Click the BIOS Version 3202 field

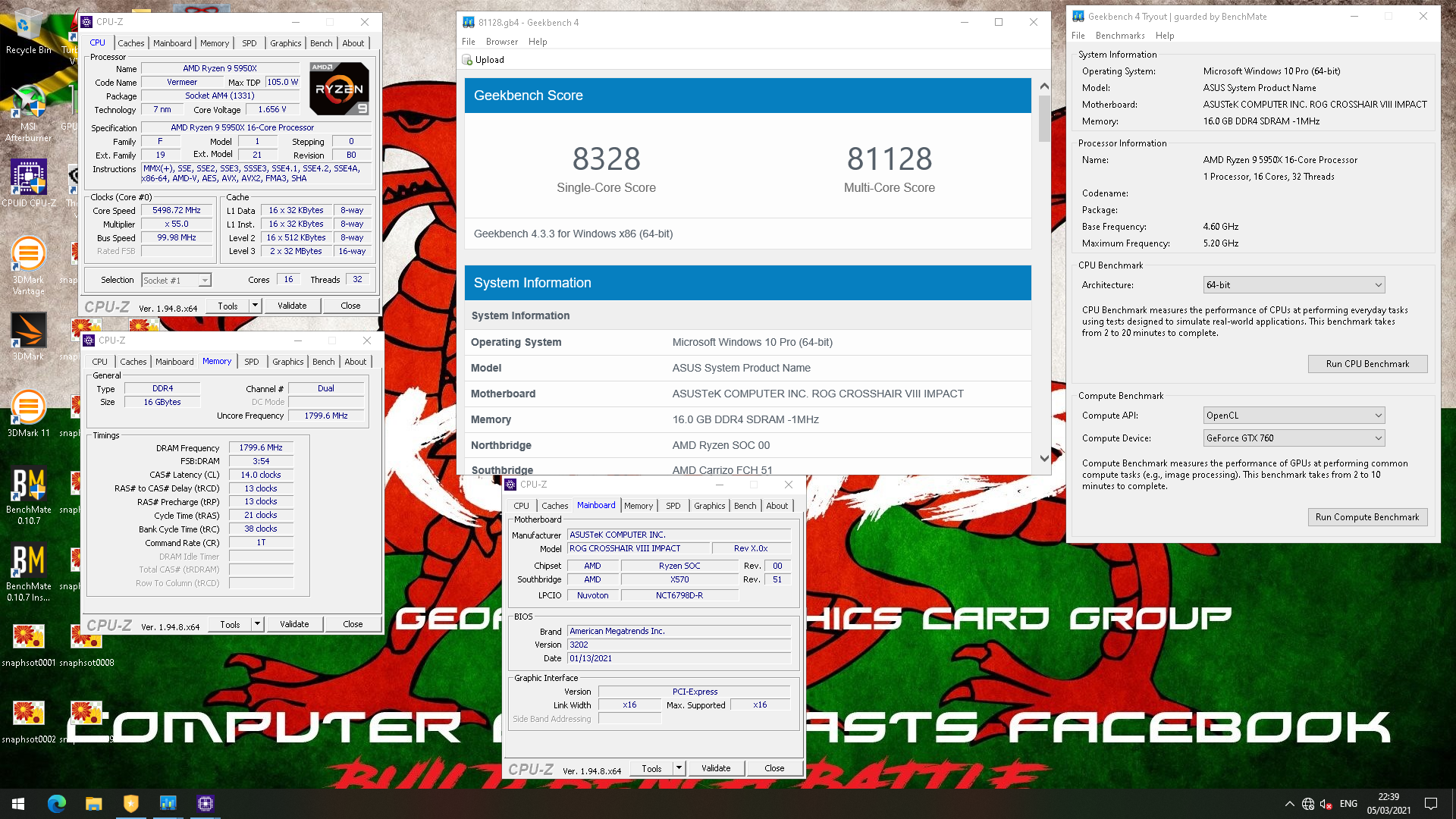(x=679, y=645)
